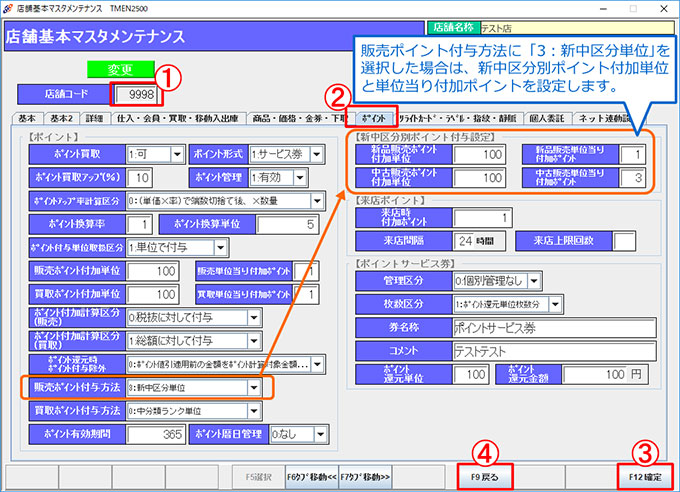The width and height of the screenshot is (680, 492).
Task: Expand the ポイント管理 dropdown
Action: pyautogui.click(x=299, y=177)
